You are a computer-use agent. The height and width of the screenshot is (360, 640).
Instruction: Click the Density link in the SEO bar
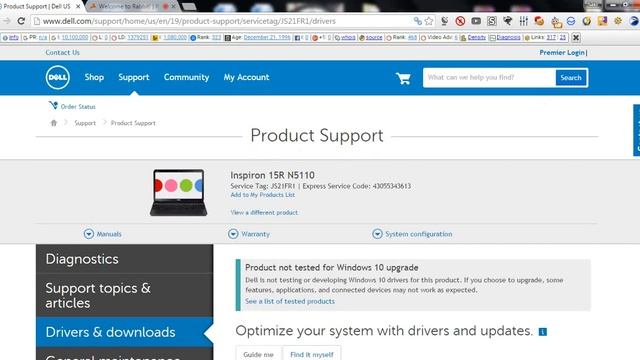coord(476,37)
